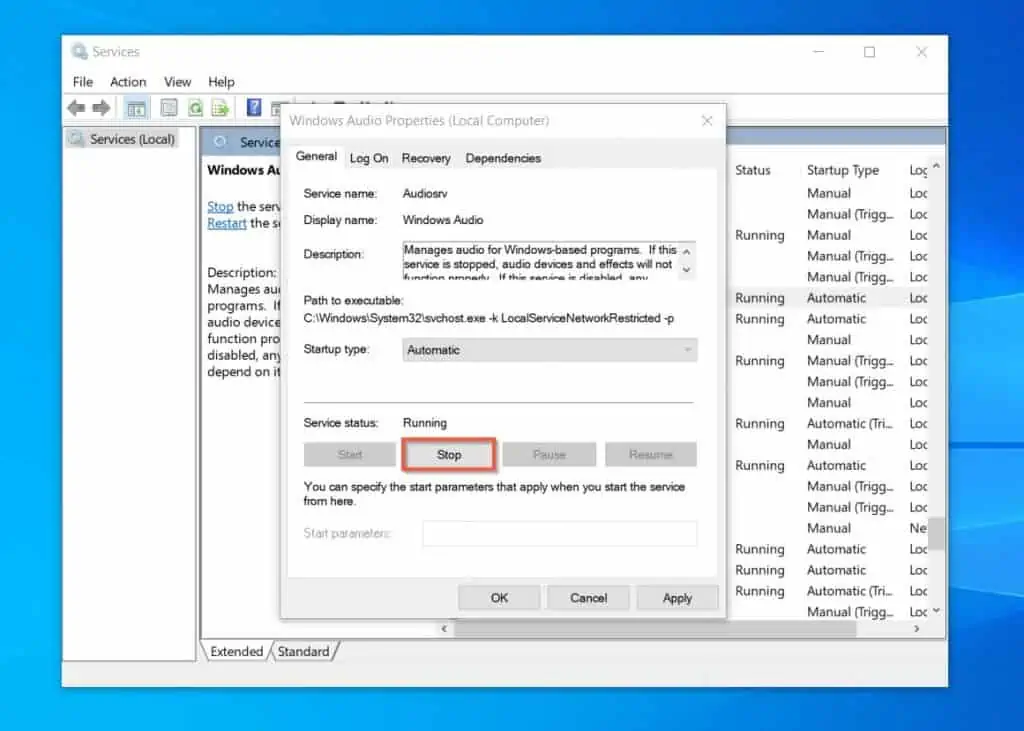Click the display name value 'Windows Audio'
Viewport: 1024px width, 731px height.
point(443,220)
